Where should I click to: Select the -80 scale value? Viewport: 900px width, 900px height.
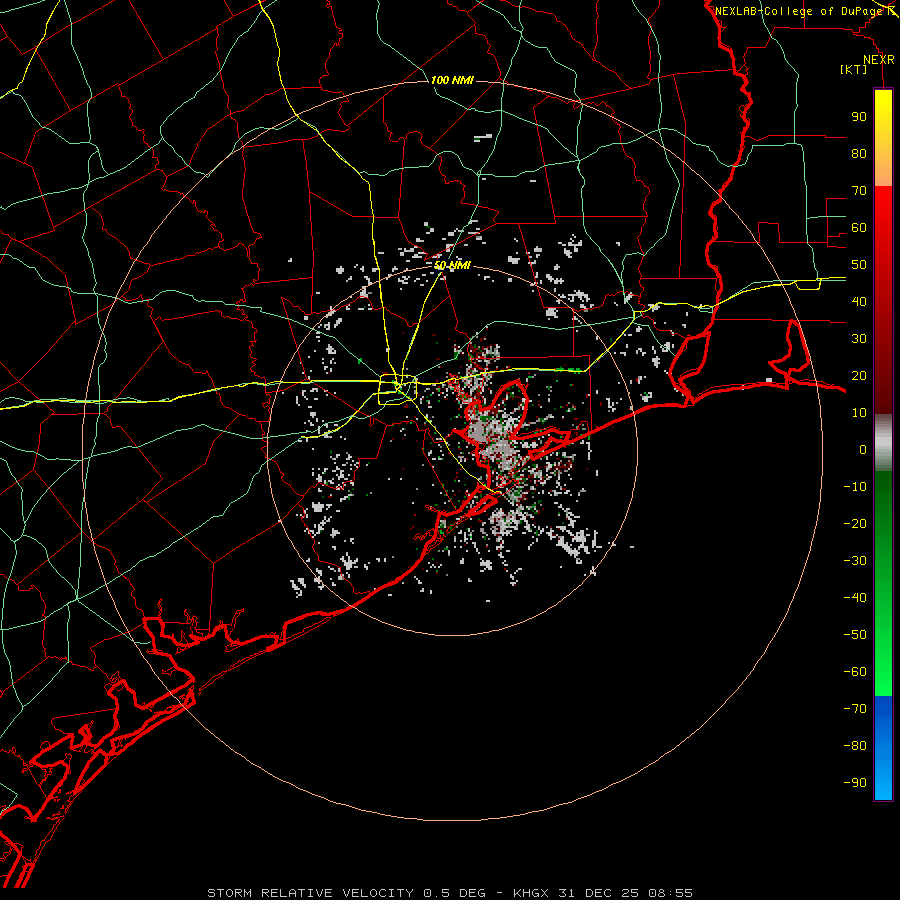click(x=855, y=746)
